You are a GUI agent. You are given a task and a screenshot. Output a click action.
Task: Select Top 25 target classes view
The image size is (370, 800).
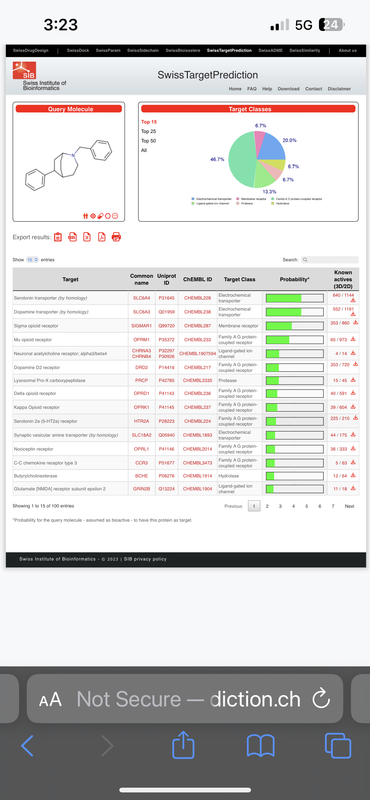[x=149, y=131]
